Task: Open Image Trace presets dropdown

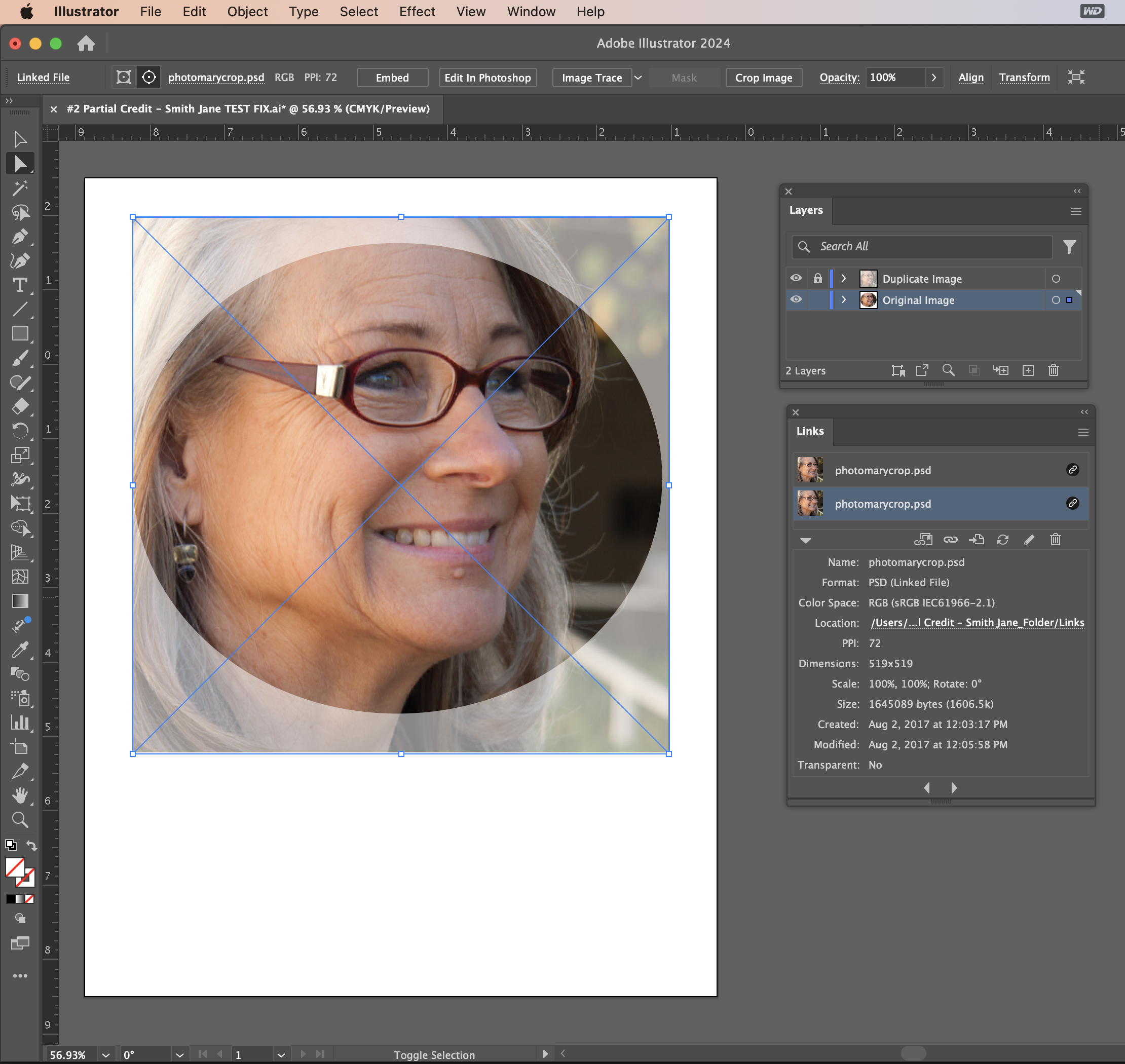Action: click(638, 78)
